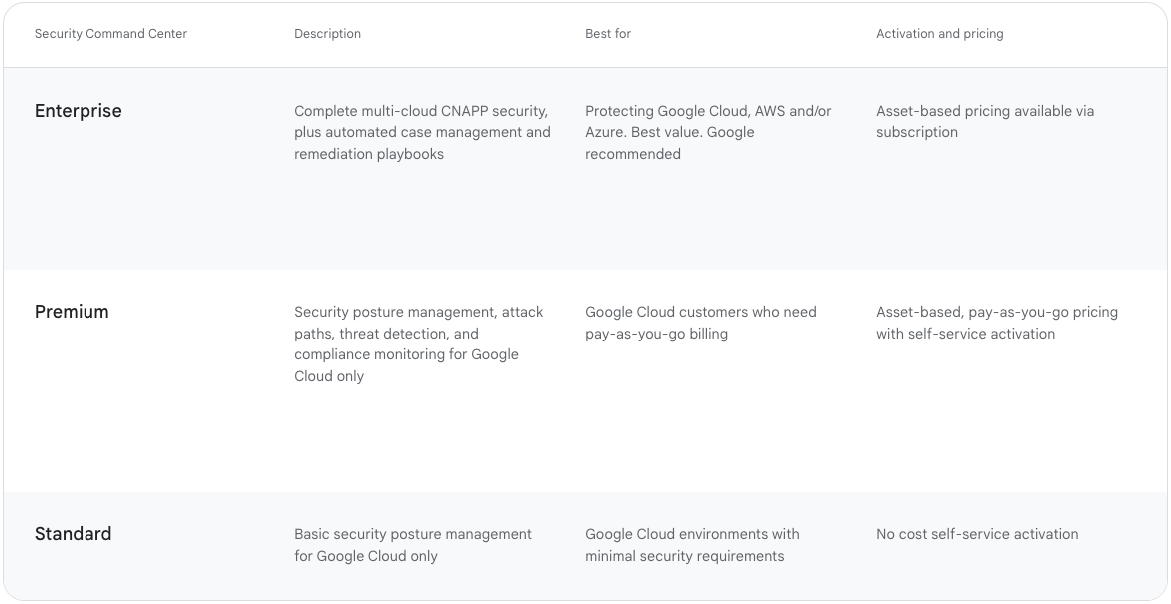Screen dimensions: 1171x604
Task: Click the 'Description' column header
Action: pos(327,34)
